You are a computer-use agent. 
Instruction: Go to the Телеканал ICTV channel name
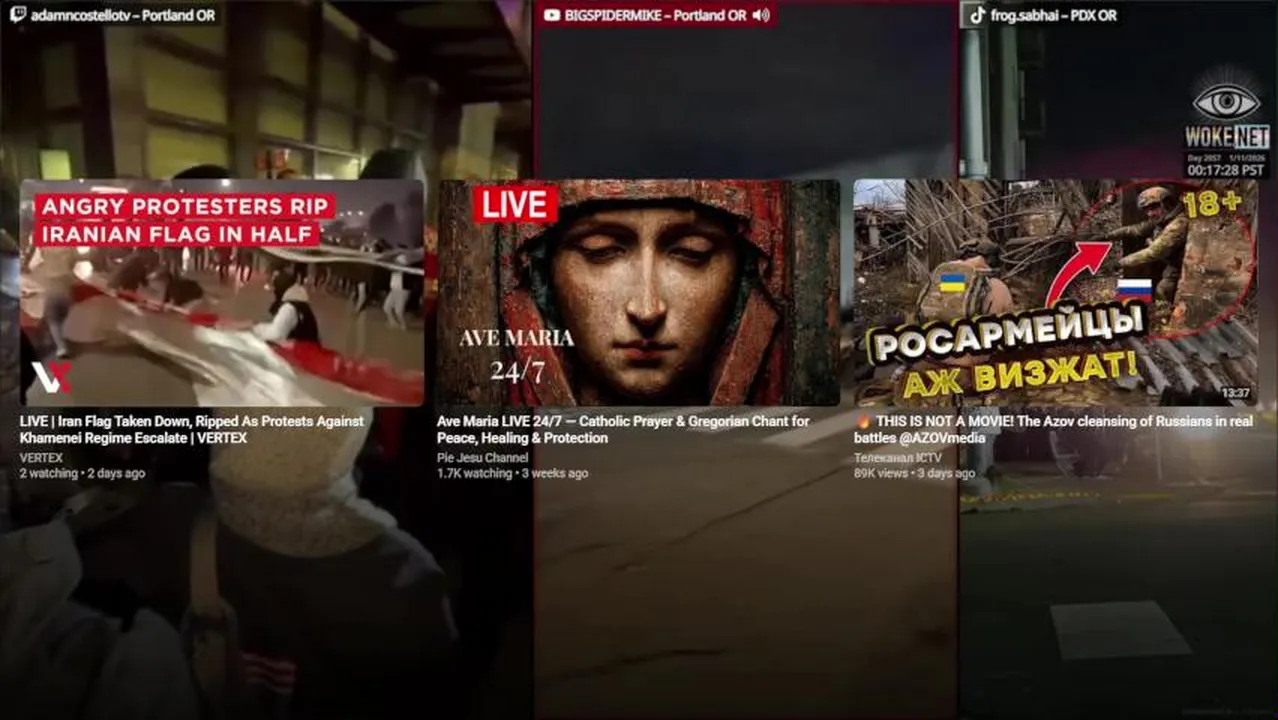[x=897, y=458]
